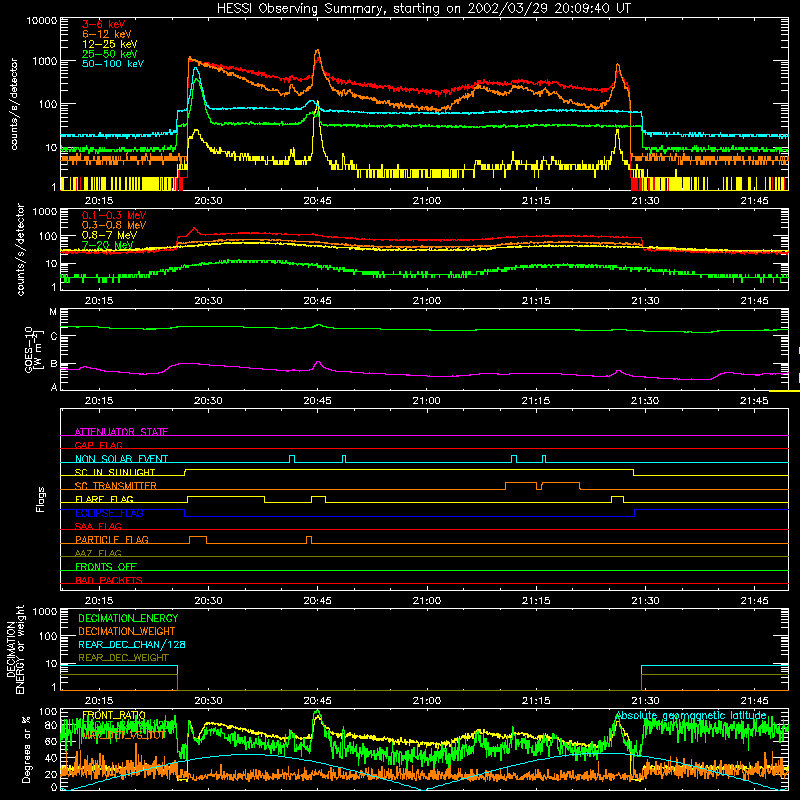Screen dimensions: 800x800
Task: Click the SAA_FLAG label
Action: point(98,526)
